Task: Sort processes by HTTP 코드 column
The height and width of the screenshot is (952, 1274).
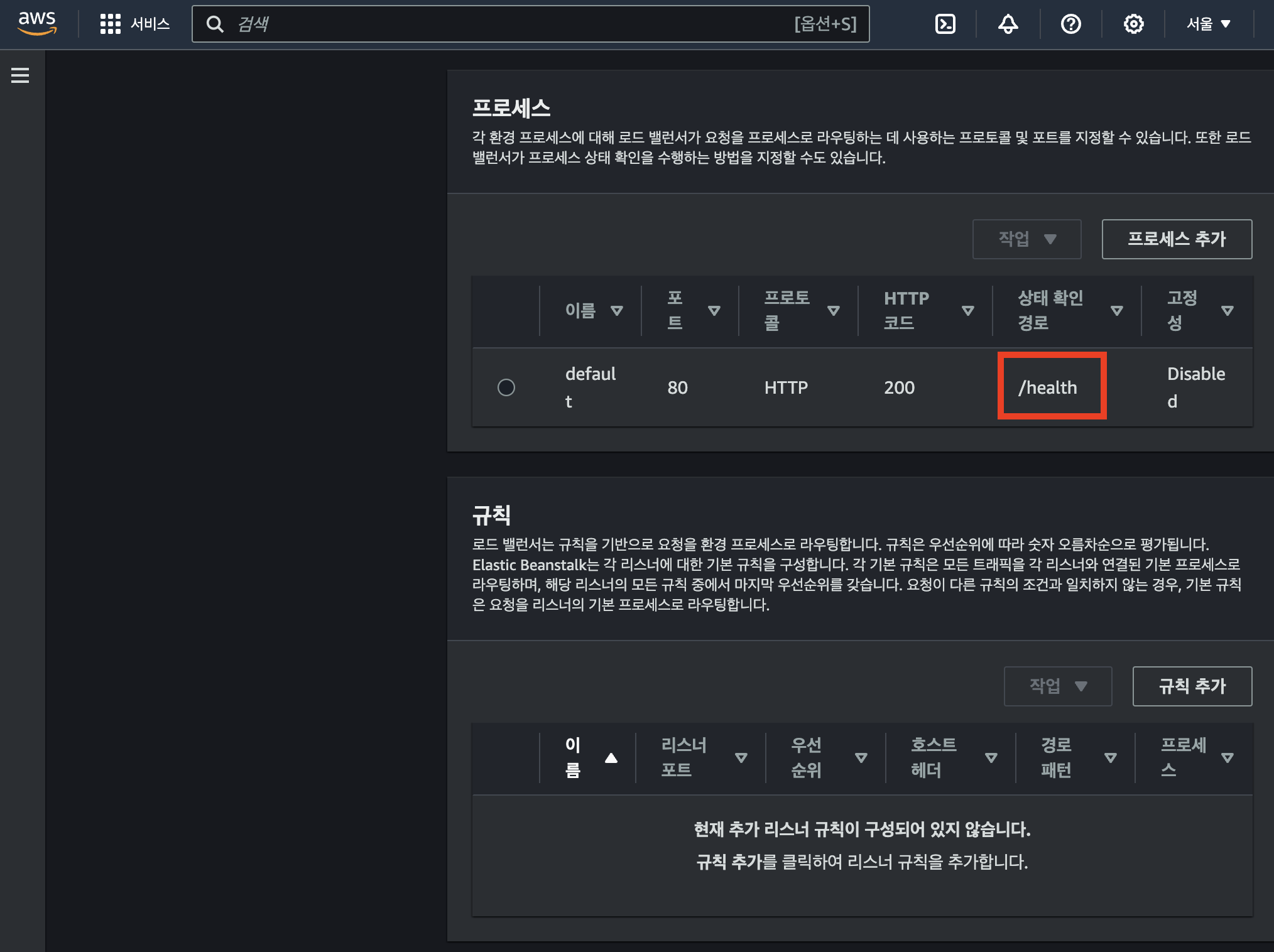Action: pos(968,311)
